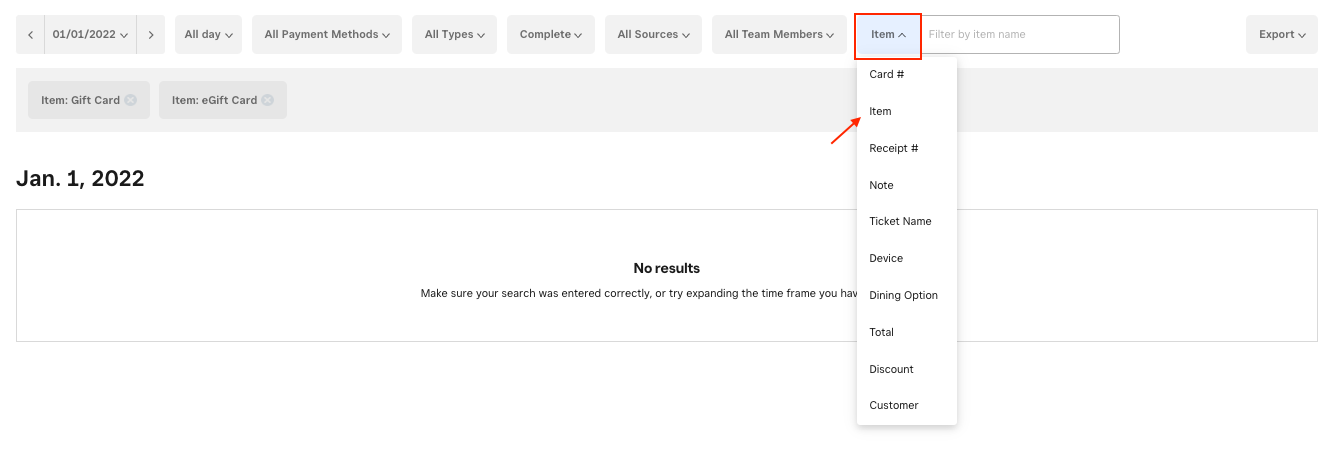
Task: Focus the Filter by item name field
Action: pyautogui.click(x=1019, y=35)
